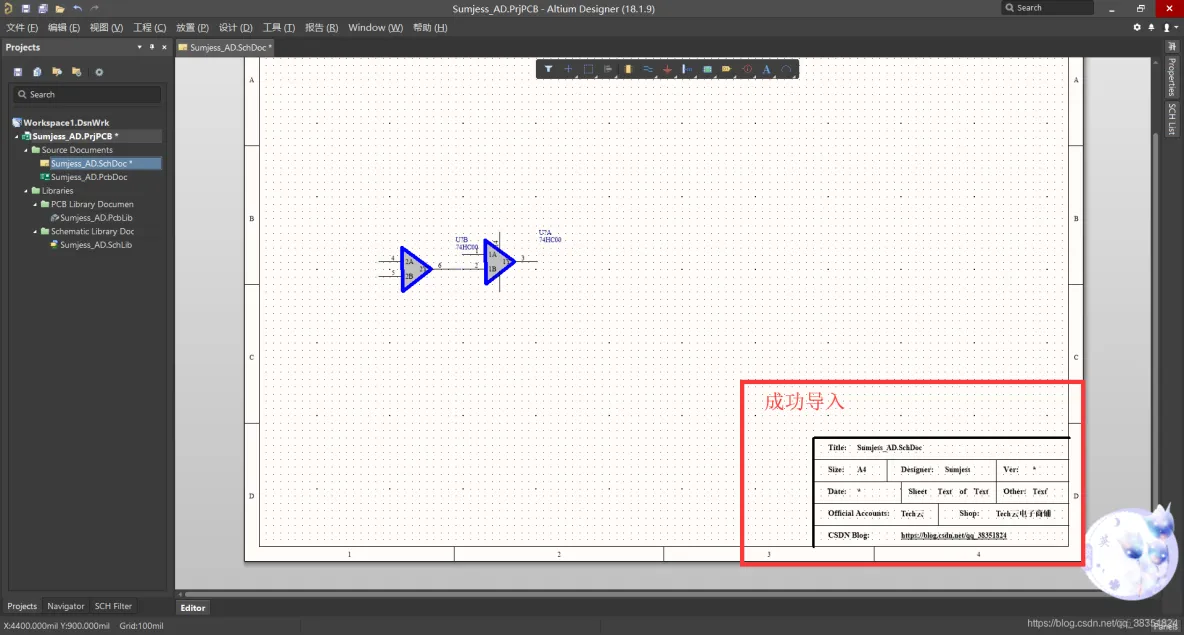Open the 工程 (C) menu
This screenshot has width=1184, height=635.
(x=150, y=27)
